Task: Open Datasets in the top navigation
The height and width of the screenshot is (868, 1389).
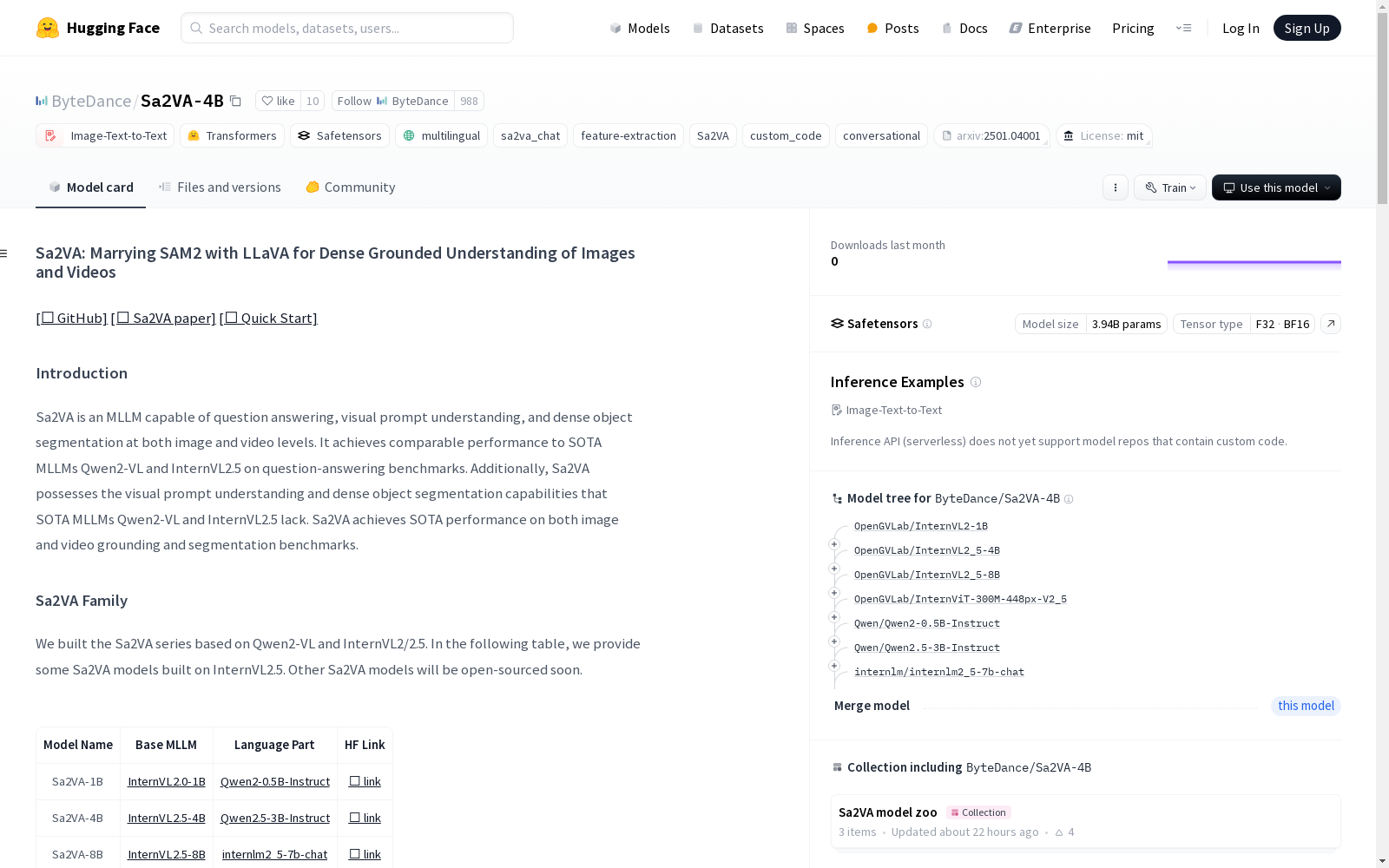Action: point(727,28)
